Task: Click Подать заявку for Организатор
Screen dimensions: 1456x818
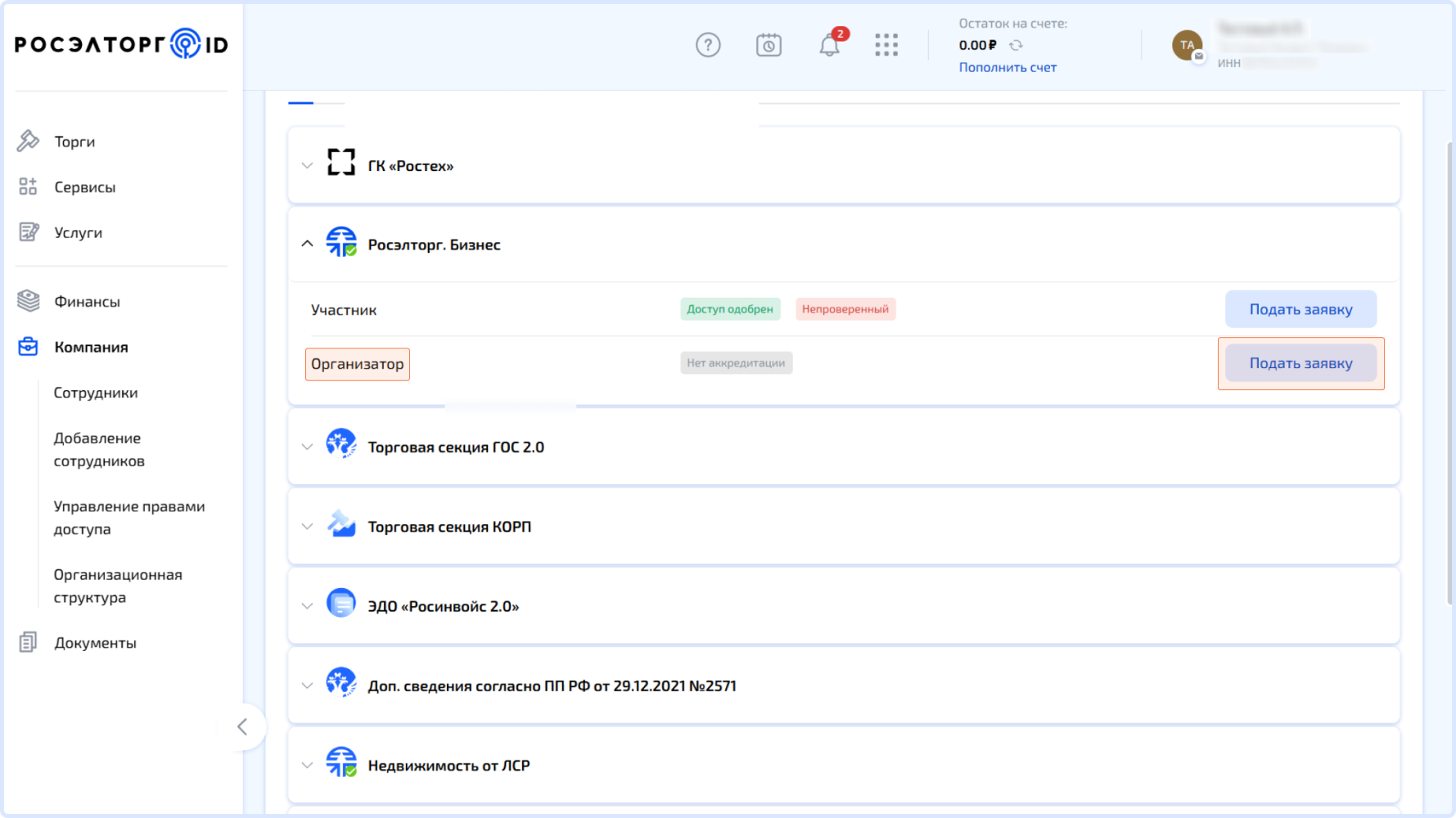Action: coord(1300,363)
